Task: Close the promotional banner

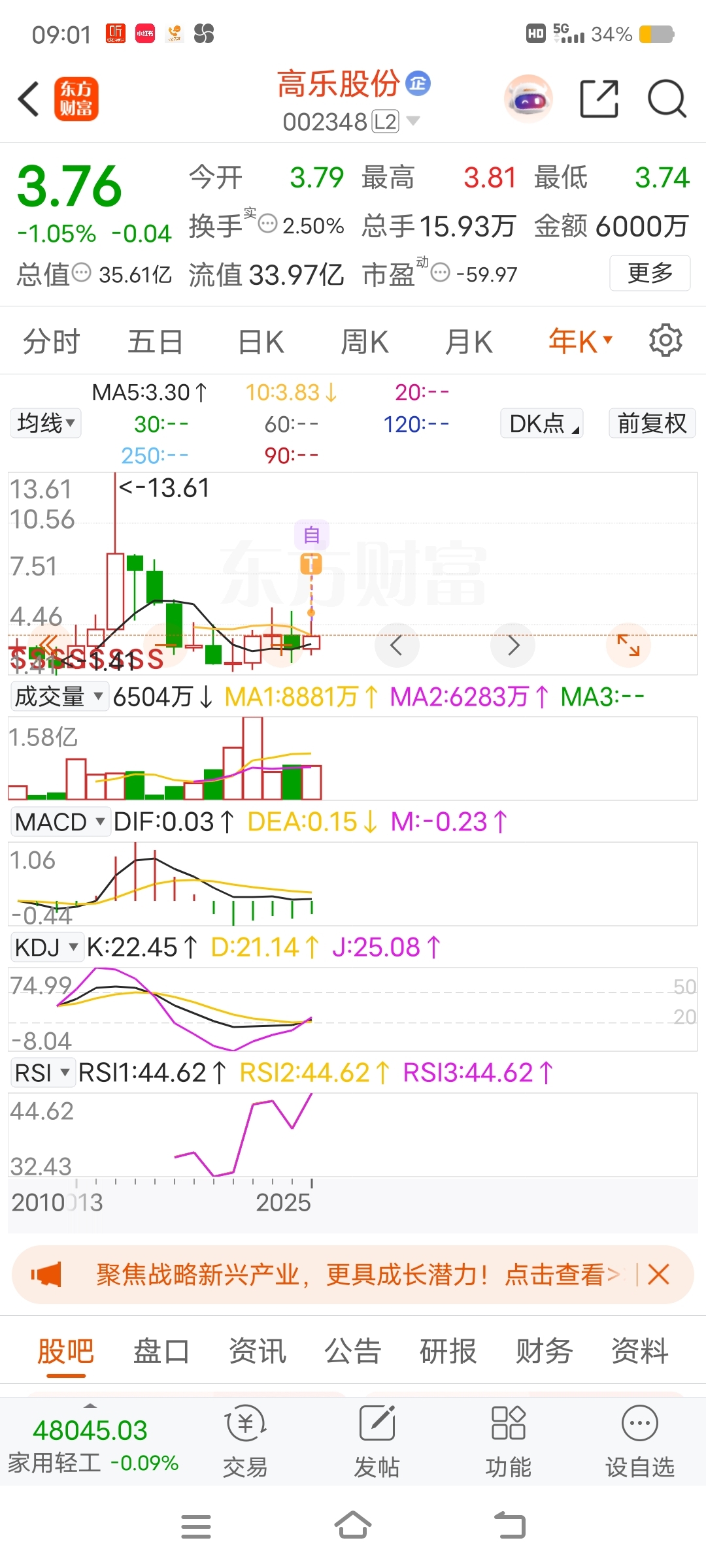Action: pos(658,1275)
